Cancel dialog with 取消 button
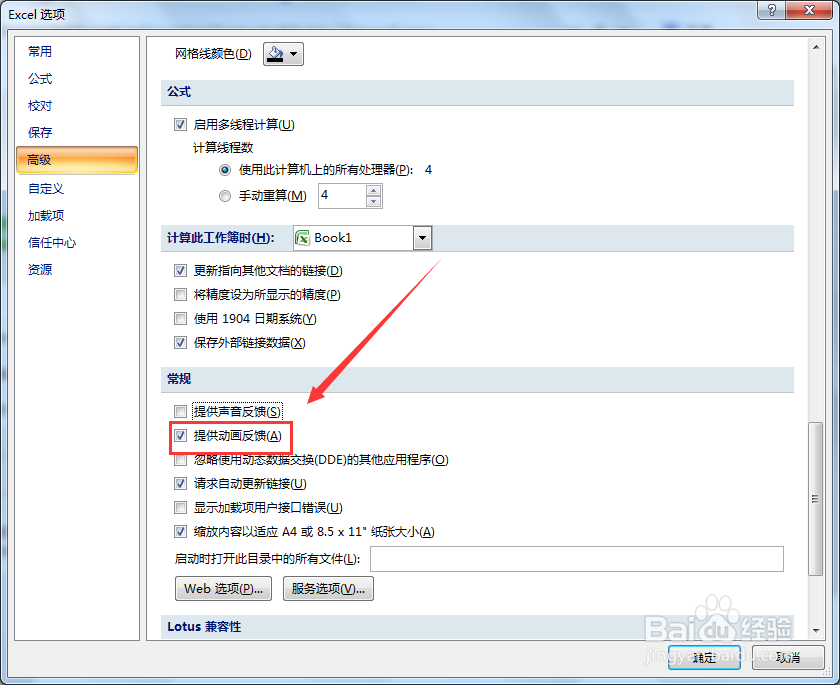This screenshot has height=685, width=840. pos(788,657)
